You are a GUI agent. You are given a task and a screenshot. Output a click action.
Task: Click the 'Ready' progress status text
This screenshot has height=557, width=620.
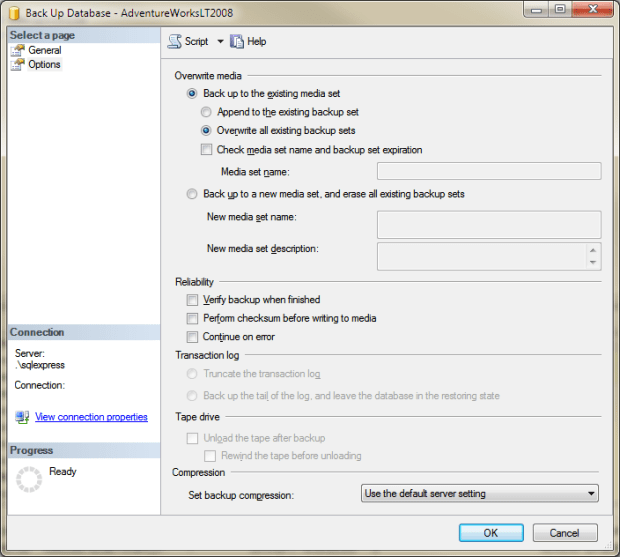[63, 472]
